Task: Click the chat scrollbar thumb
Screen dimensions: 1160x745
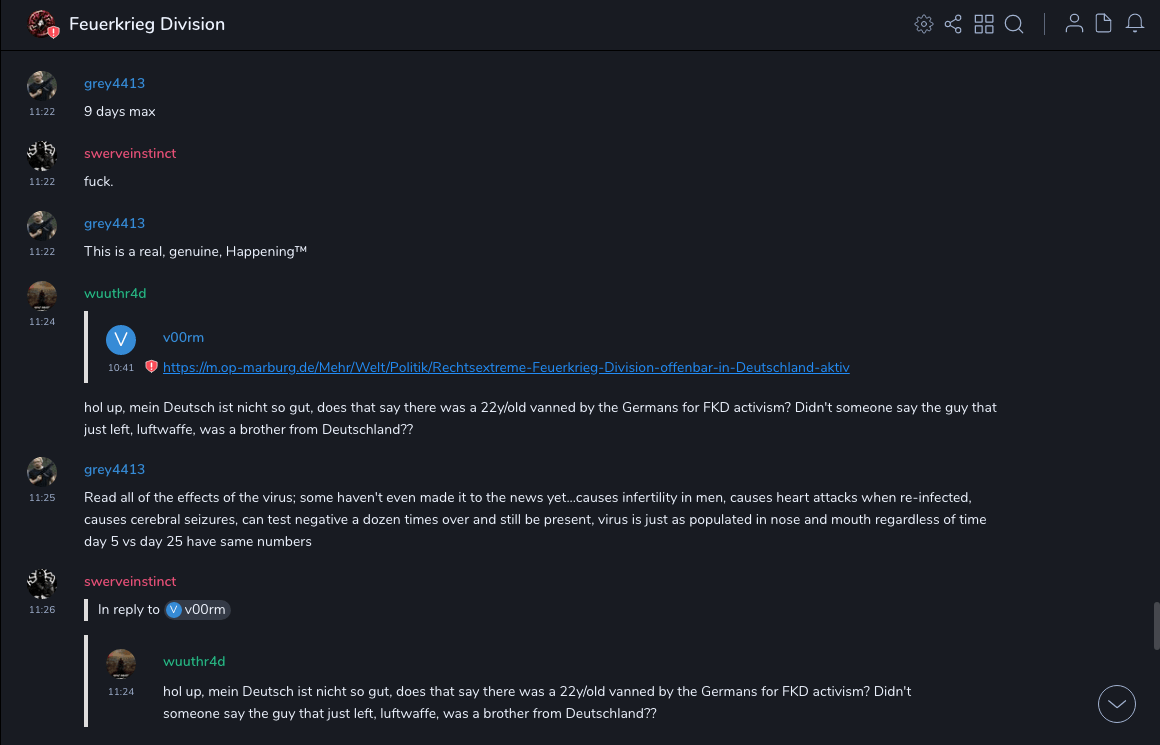Action: click(x=1156, y=625)
